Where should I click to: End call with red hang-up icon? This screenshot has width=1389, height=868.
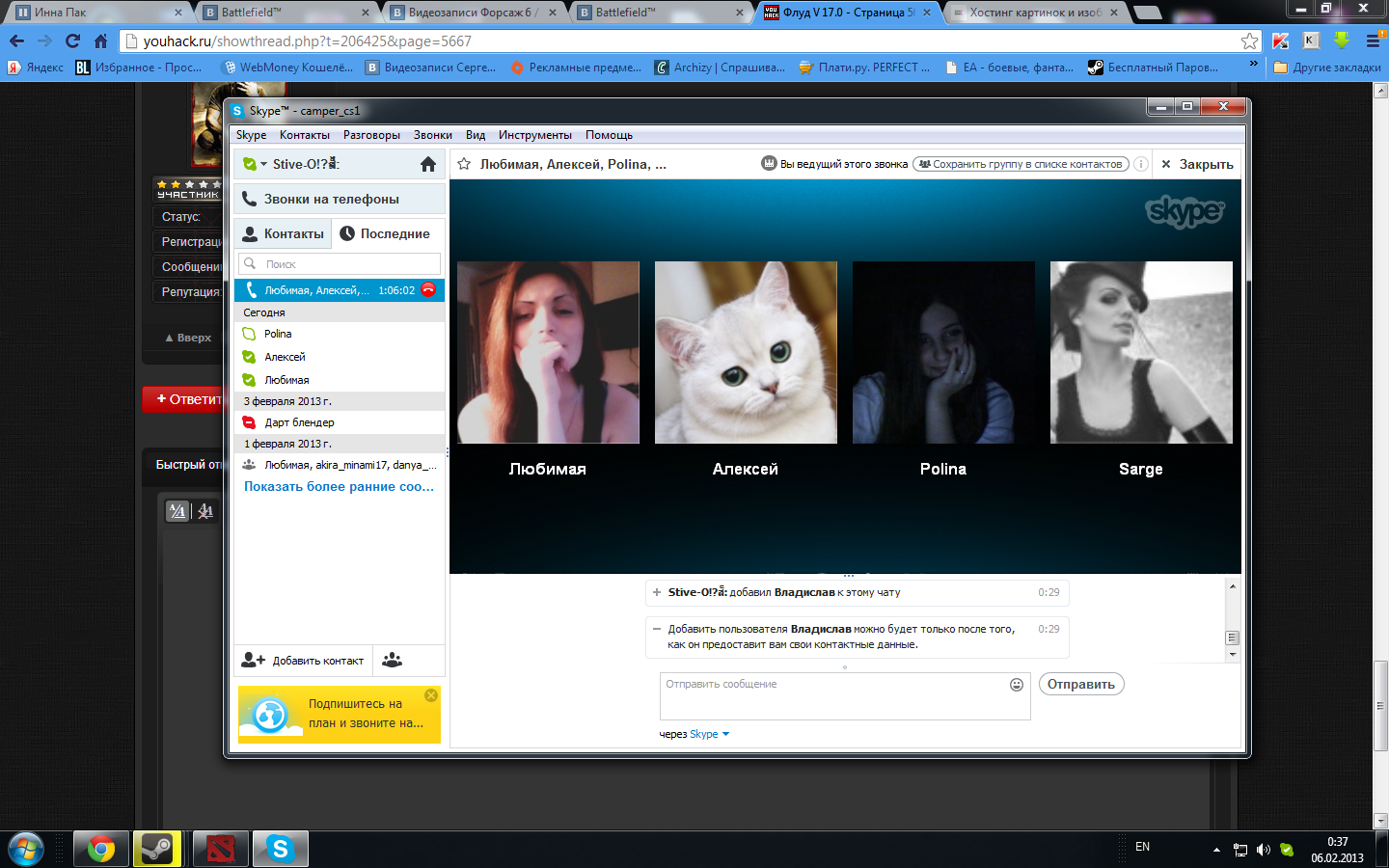tap(428, 289)
